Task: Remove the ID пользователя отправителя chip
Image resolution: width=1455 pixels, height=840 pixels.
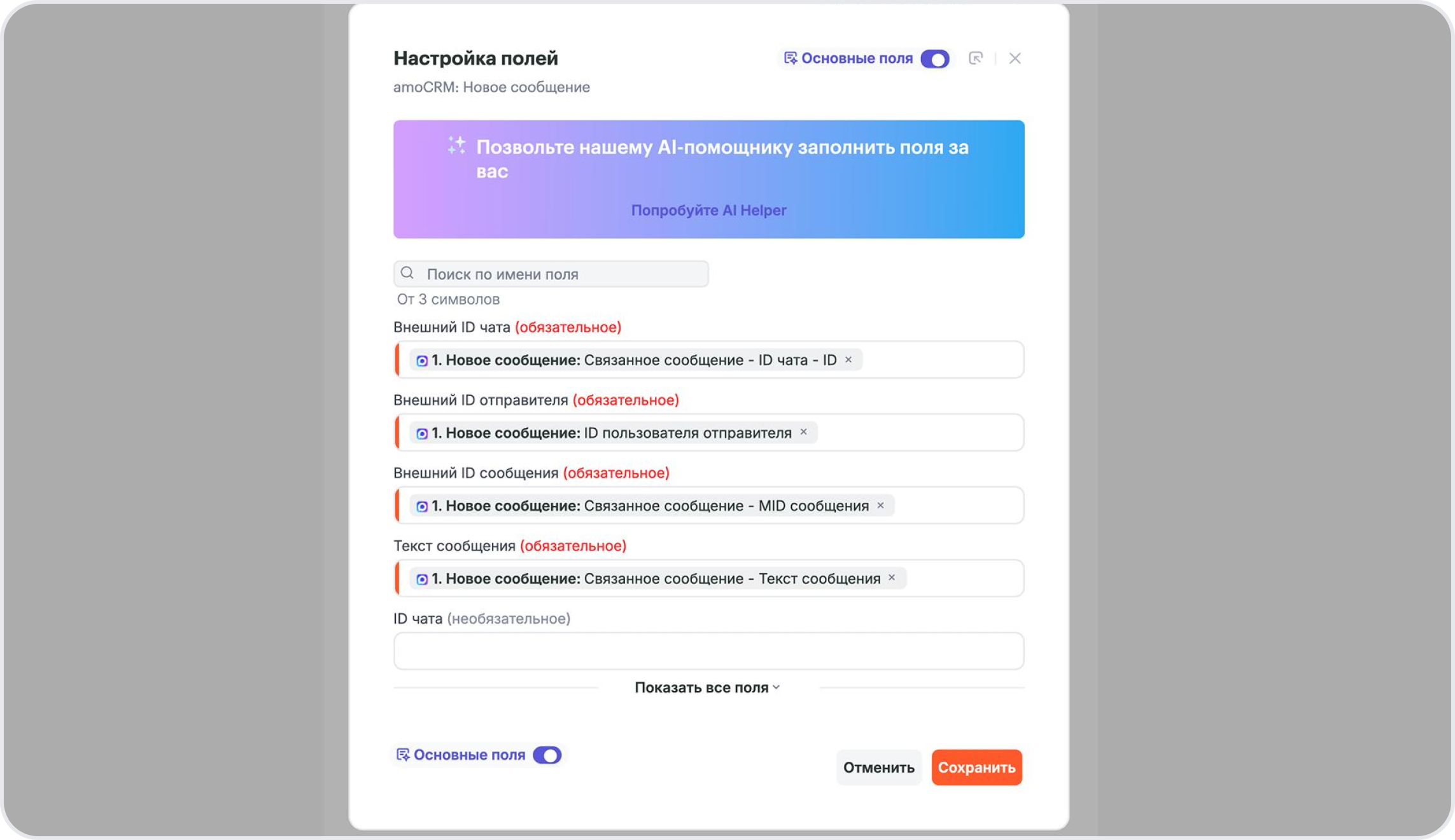Action: coord(805,432)
